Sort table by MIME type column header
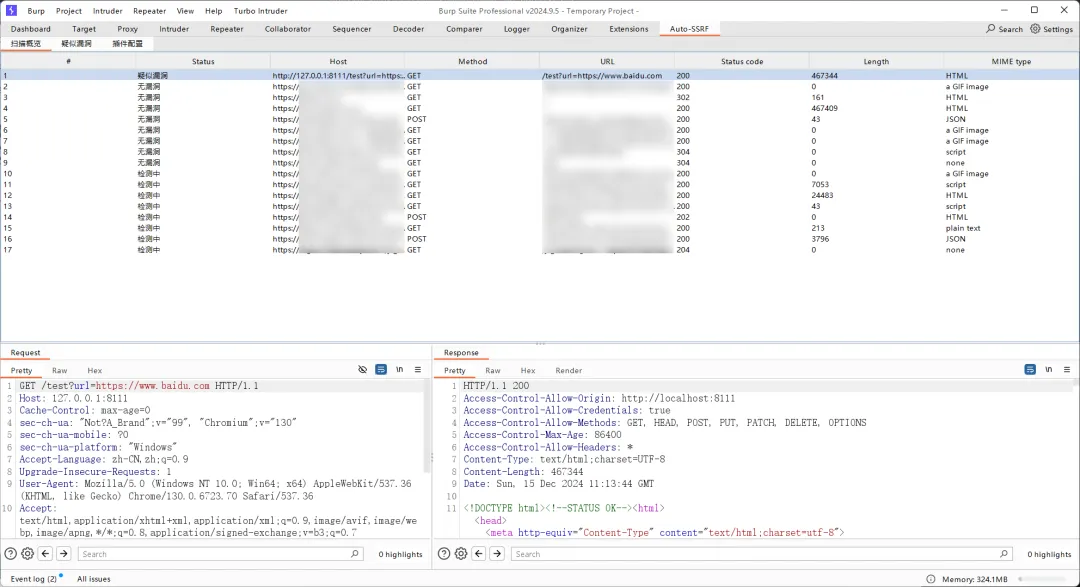1080x587 pixels. pyautogui.click(x=1011, y=61)
